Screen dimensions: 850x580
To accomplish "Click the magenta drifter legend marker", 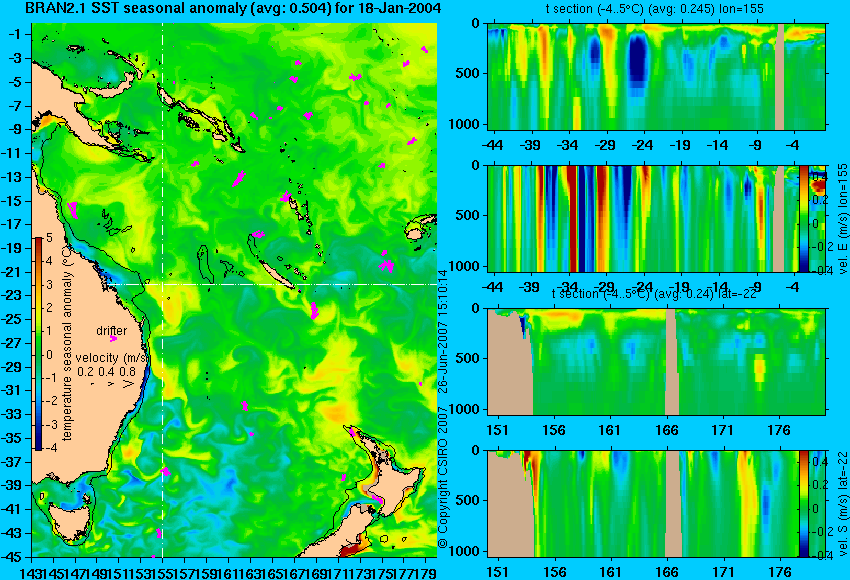I will [113, 339].
